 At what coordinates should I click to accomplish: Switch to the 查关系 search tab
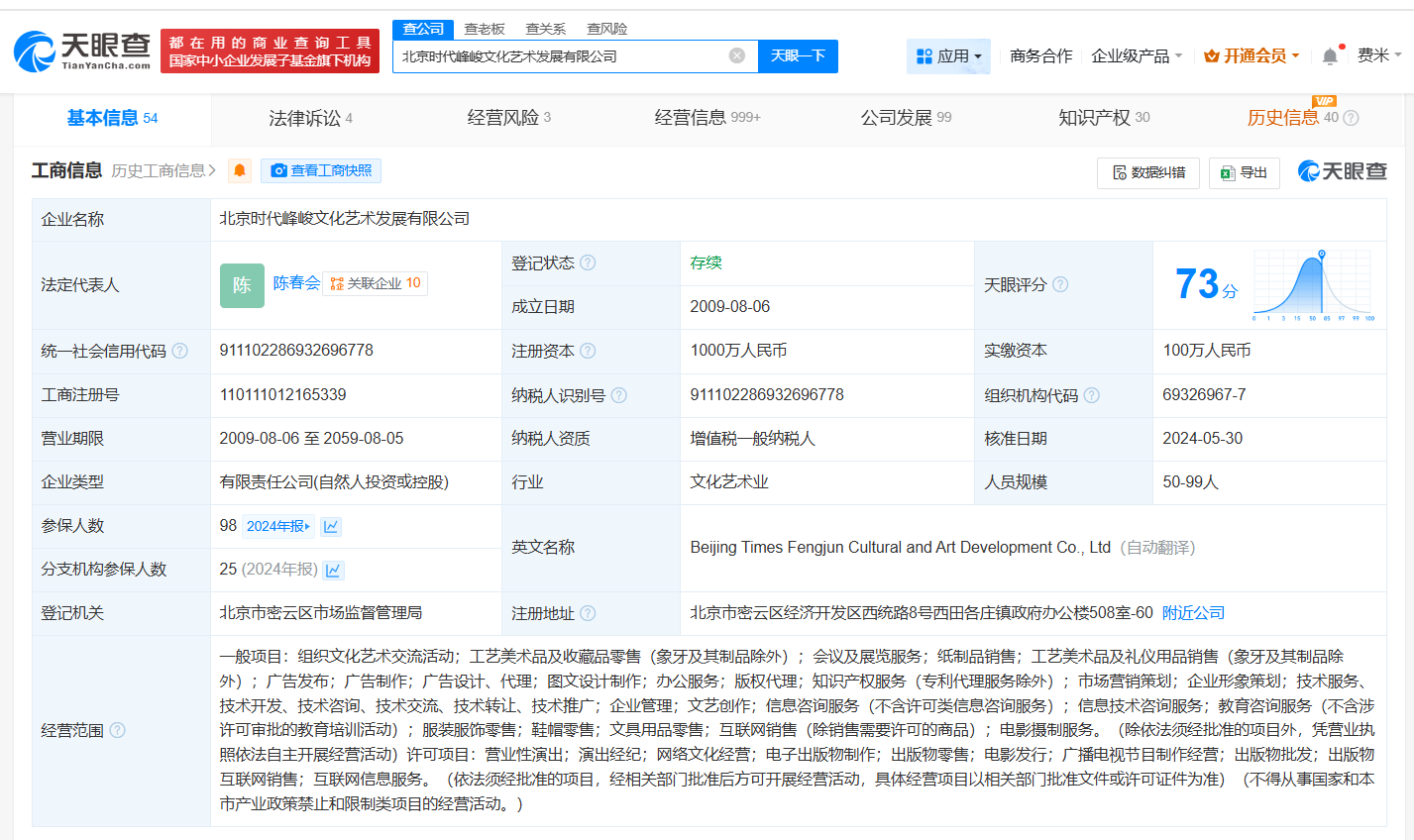pos(546,29)
